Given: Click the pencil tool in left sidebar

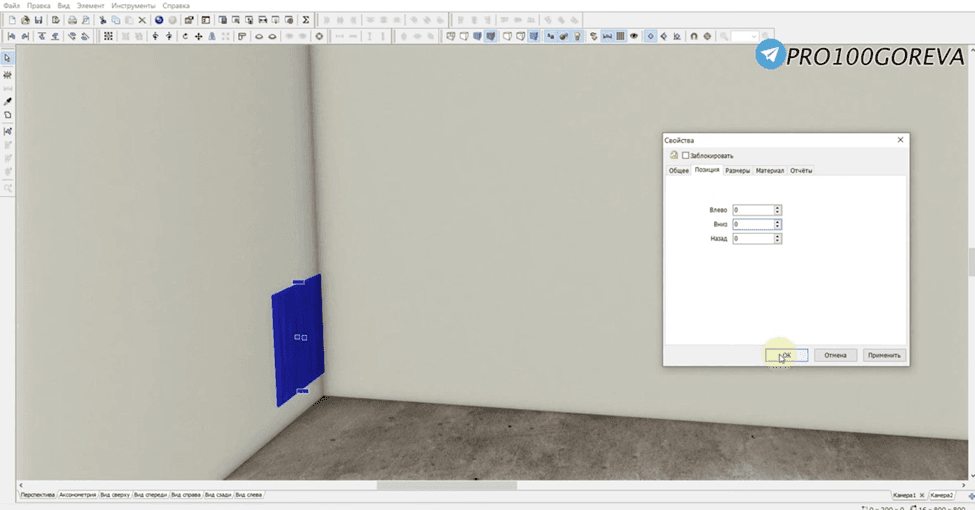Looking at the screenshot, I should [x=7, y=101].
